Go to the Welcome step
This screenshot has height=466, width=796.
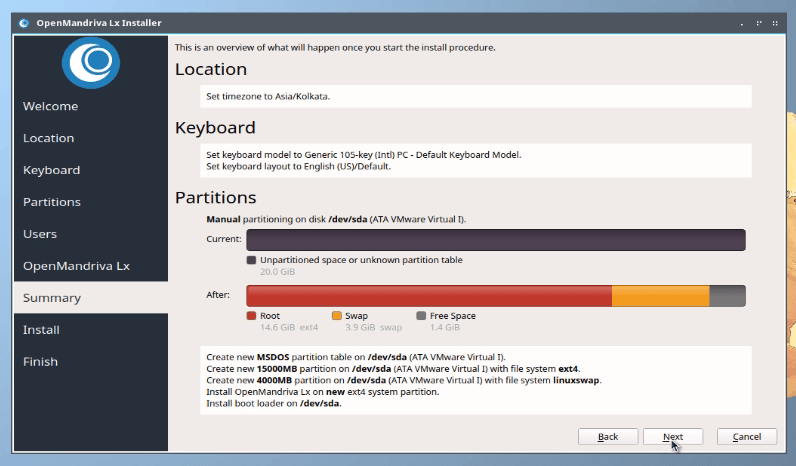click(50, 106)
